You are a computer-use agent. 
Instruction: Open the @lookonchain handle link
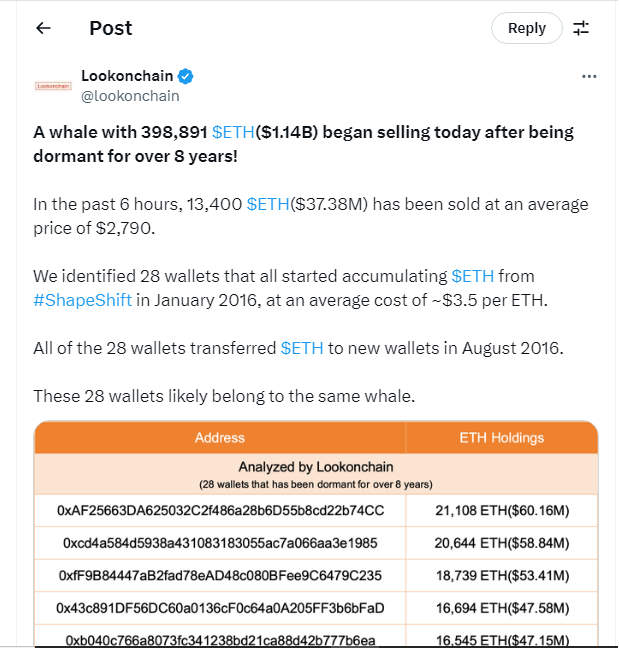tap(130, 96)
